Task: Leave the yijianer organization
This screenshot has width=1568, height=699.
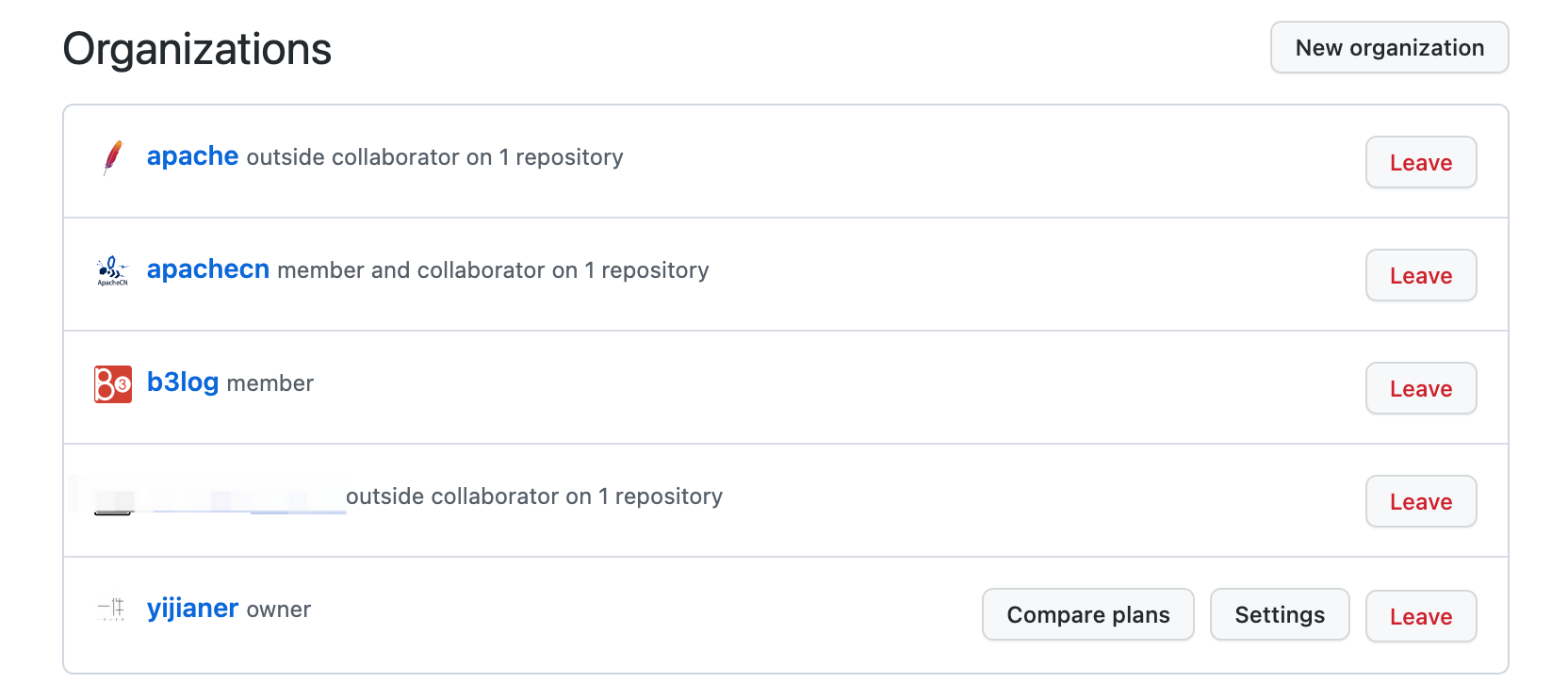Action: coord(1420,617)
